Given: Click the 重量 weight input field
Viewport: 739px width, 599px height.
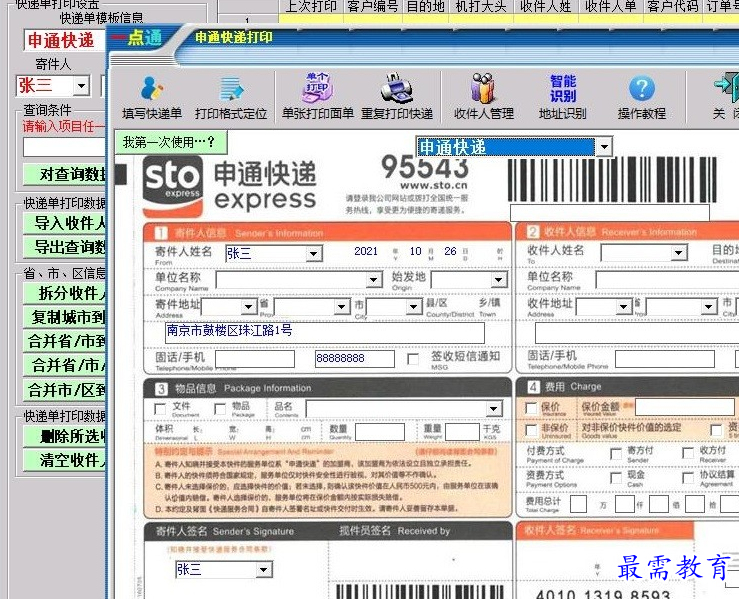Looking at the screenshot, I should (462, 432).
